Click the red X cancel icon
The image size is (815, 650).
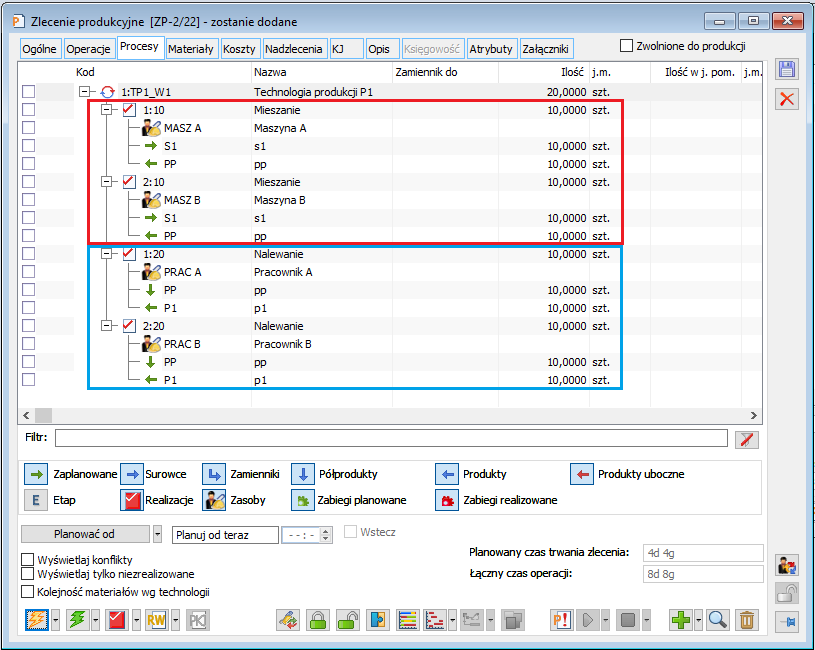coord(788,98)
